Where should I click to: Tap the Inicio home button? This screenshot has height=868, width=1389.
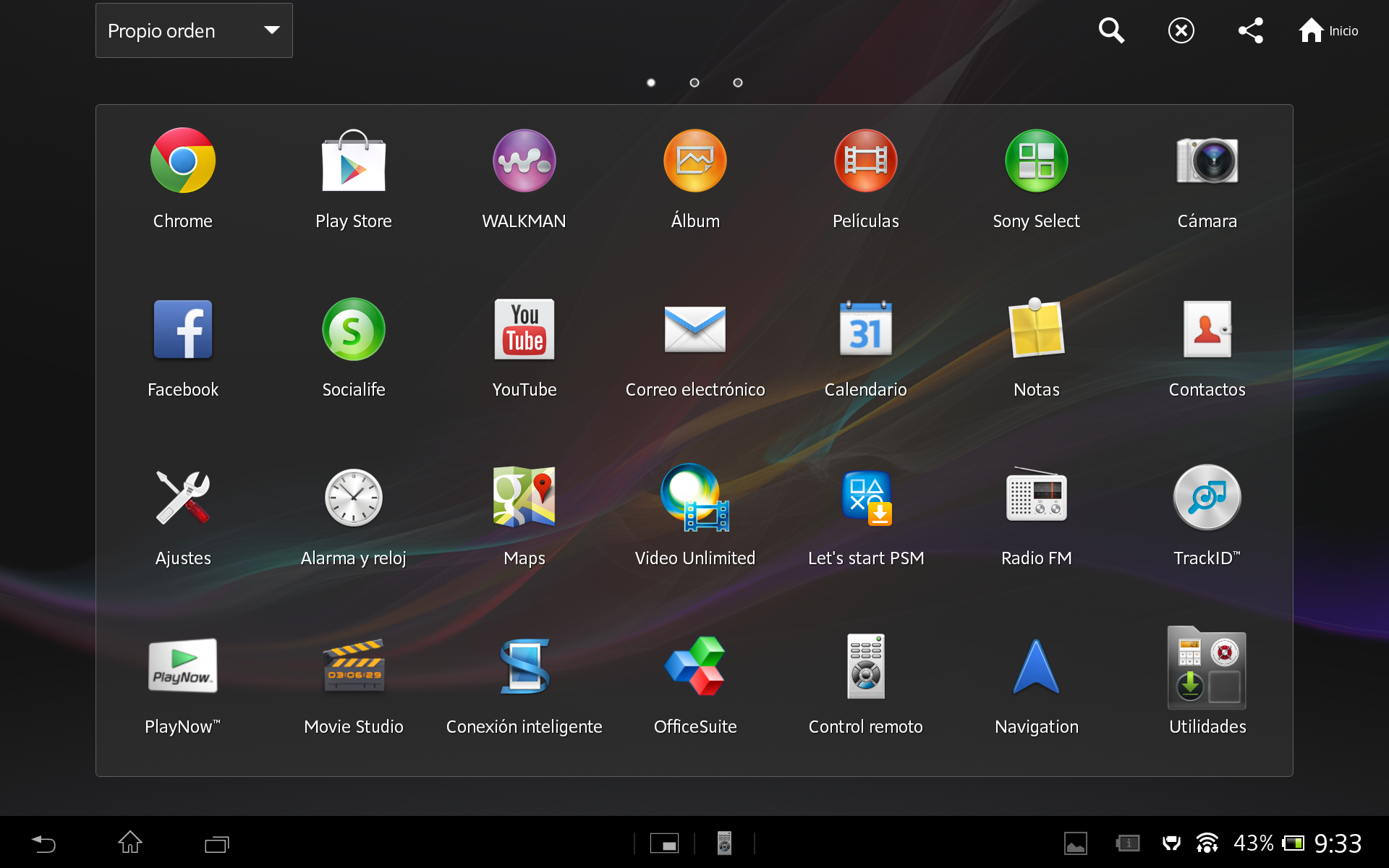[1328, 30]
